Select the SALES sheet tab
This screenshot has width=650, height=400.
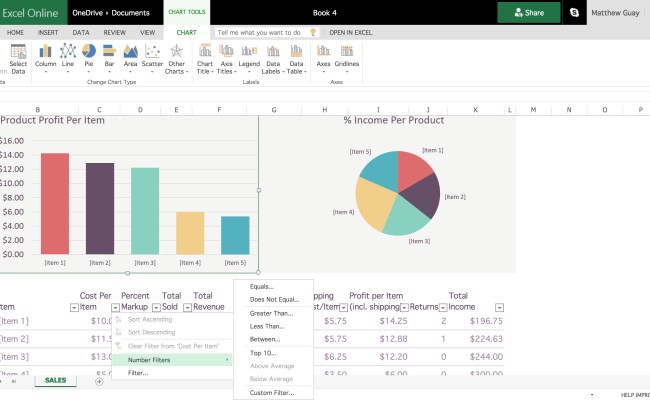coord(56,381)
